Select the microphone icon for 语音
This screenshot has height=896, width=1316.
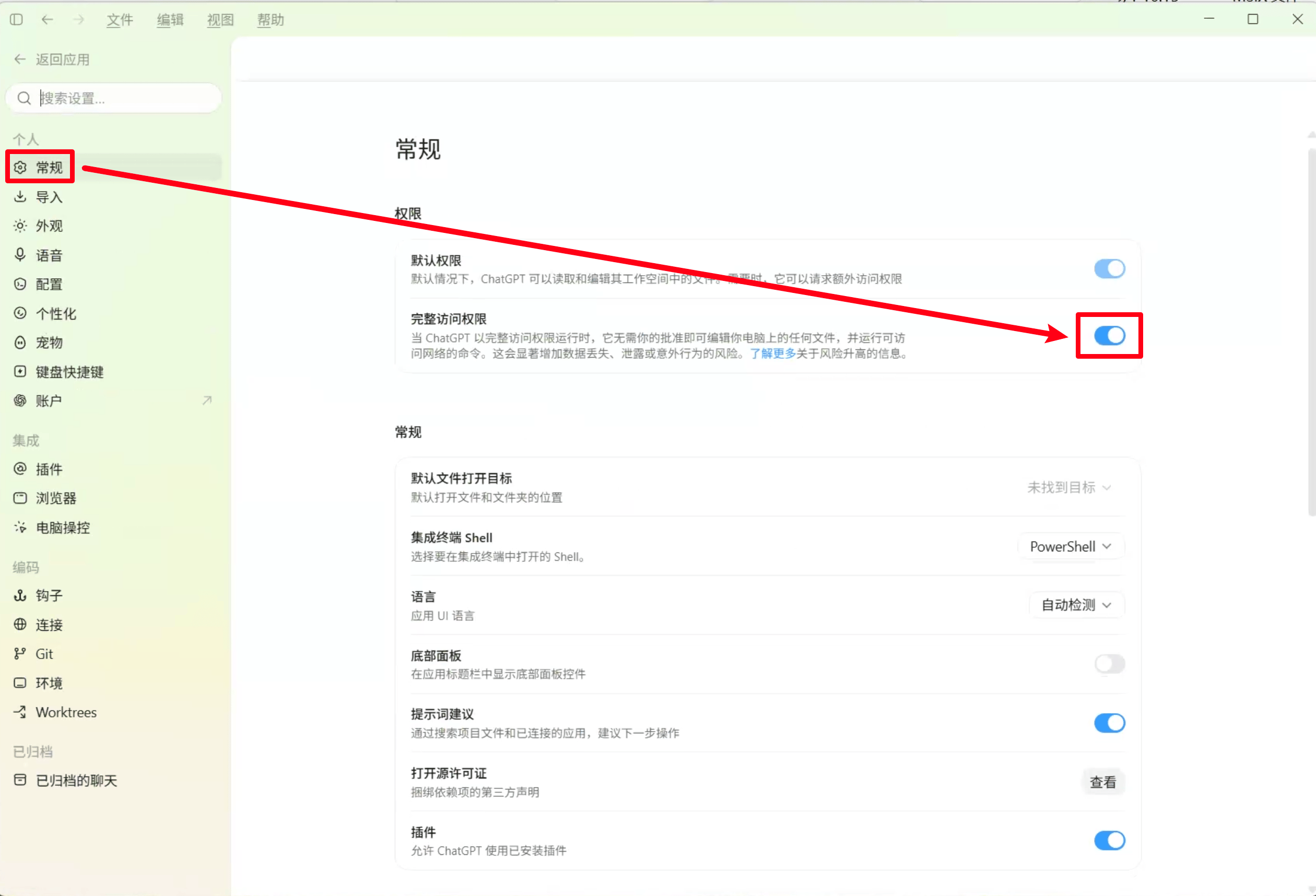(x=20, y=255)
